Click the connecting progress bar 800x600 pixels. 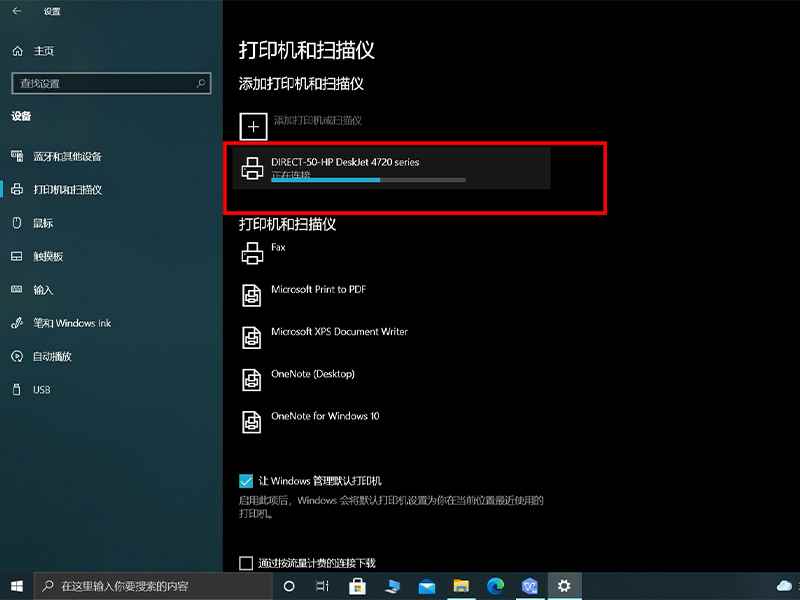[x=368, y=180]
